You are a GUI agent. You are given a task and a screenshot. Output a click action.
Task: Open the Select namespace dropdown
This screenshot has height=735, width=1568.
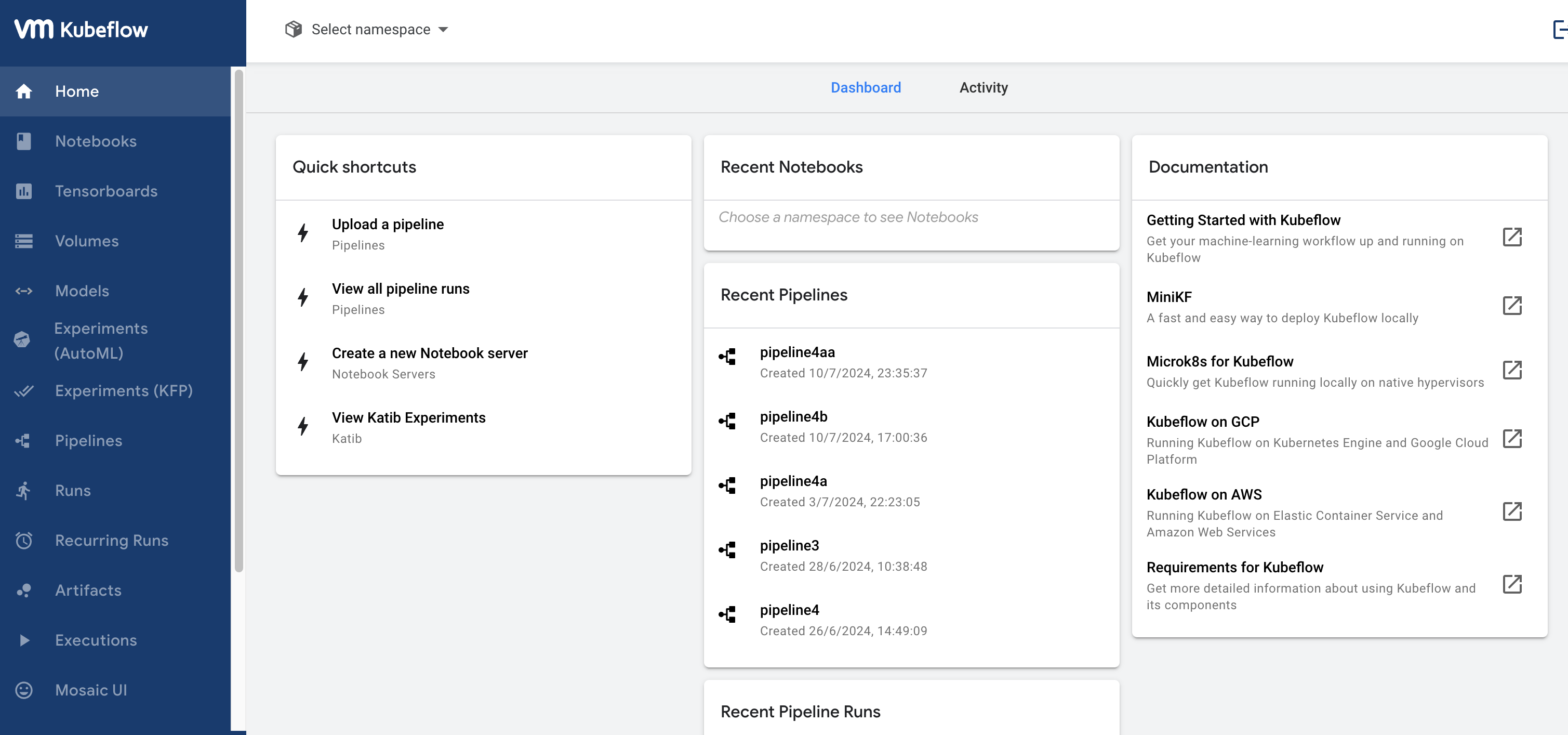tap(367, 29)
